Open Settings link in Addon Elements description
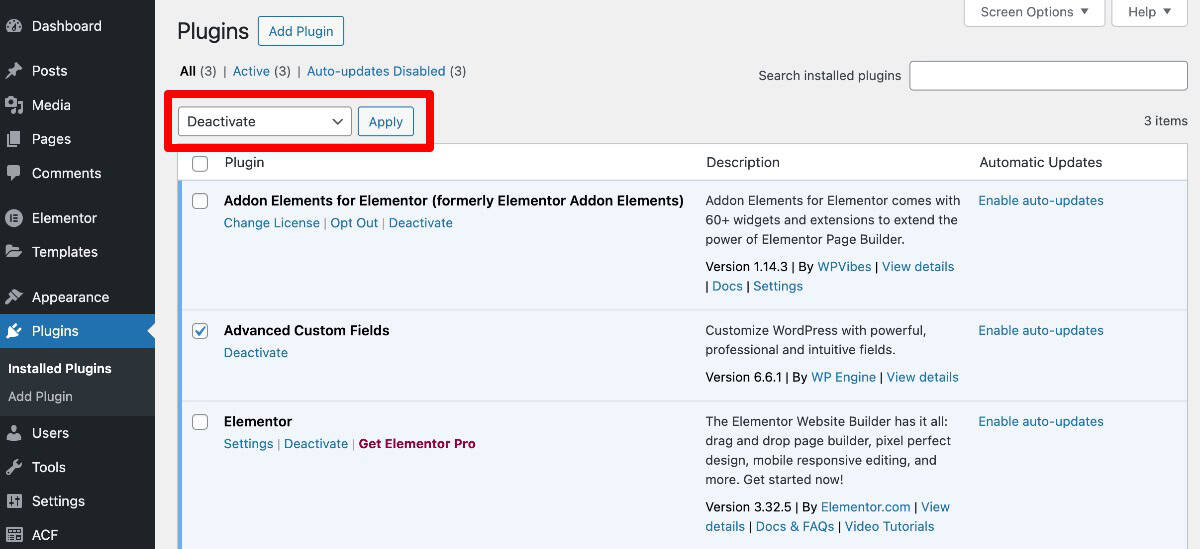 tap(778, 286)
